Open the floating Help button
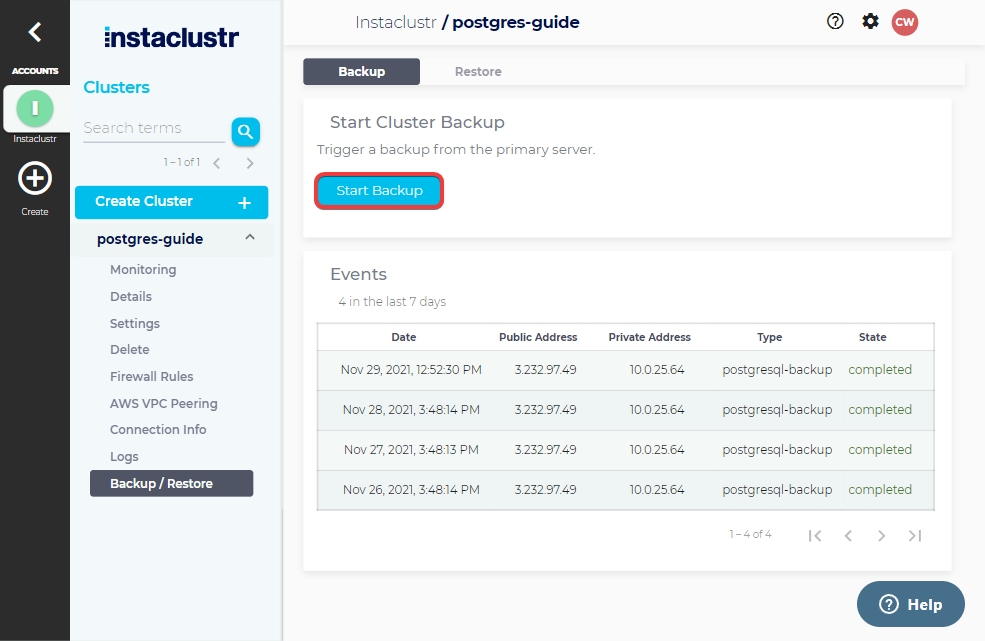 pos(910,604)
